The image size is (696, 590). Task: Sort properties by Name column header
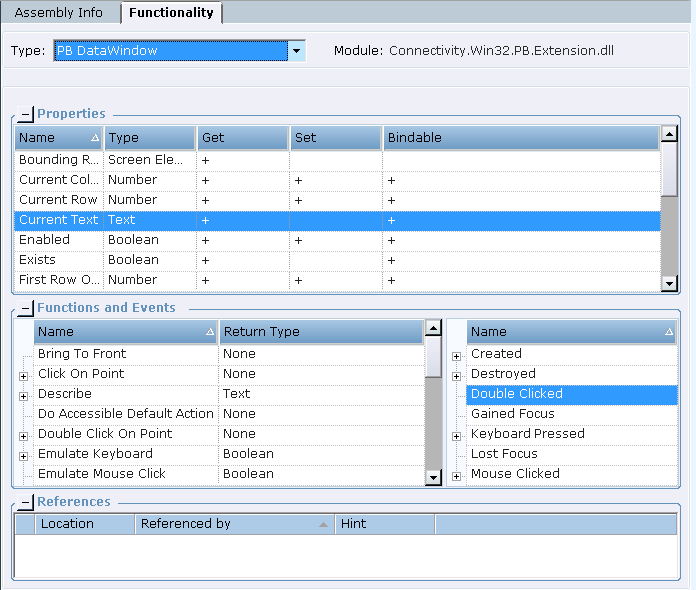coord(59,138)
